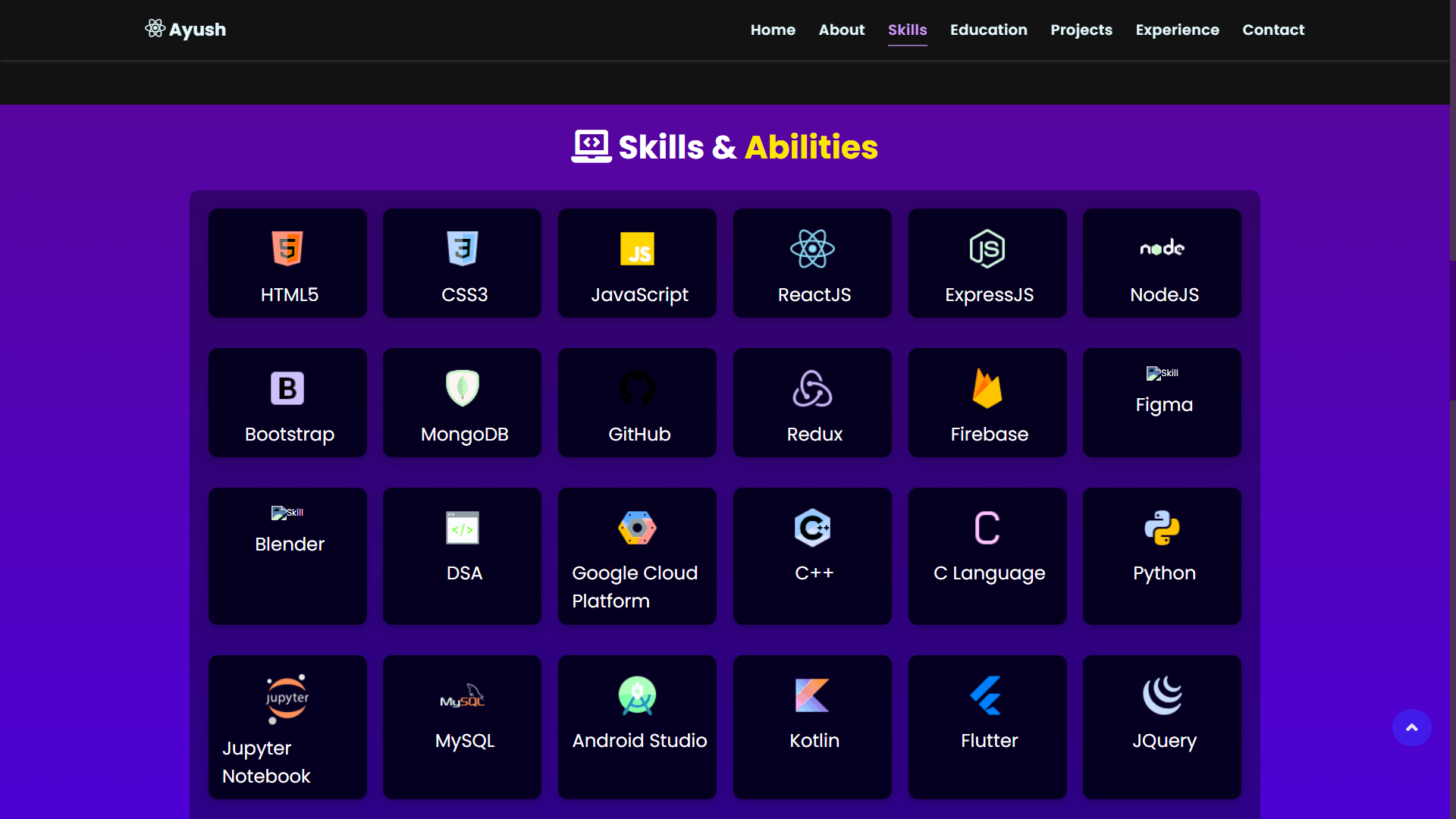The image size is (1456, 819).
Task: Click the broken Figma skill image
Action: [x=1161, y=373]
